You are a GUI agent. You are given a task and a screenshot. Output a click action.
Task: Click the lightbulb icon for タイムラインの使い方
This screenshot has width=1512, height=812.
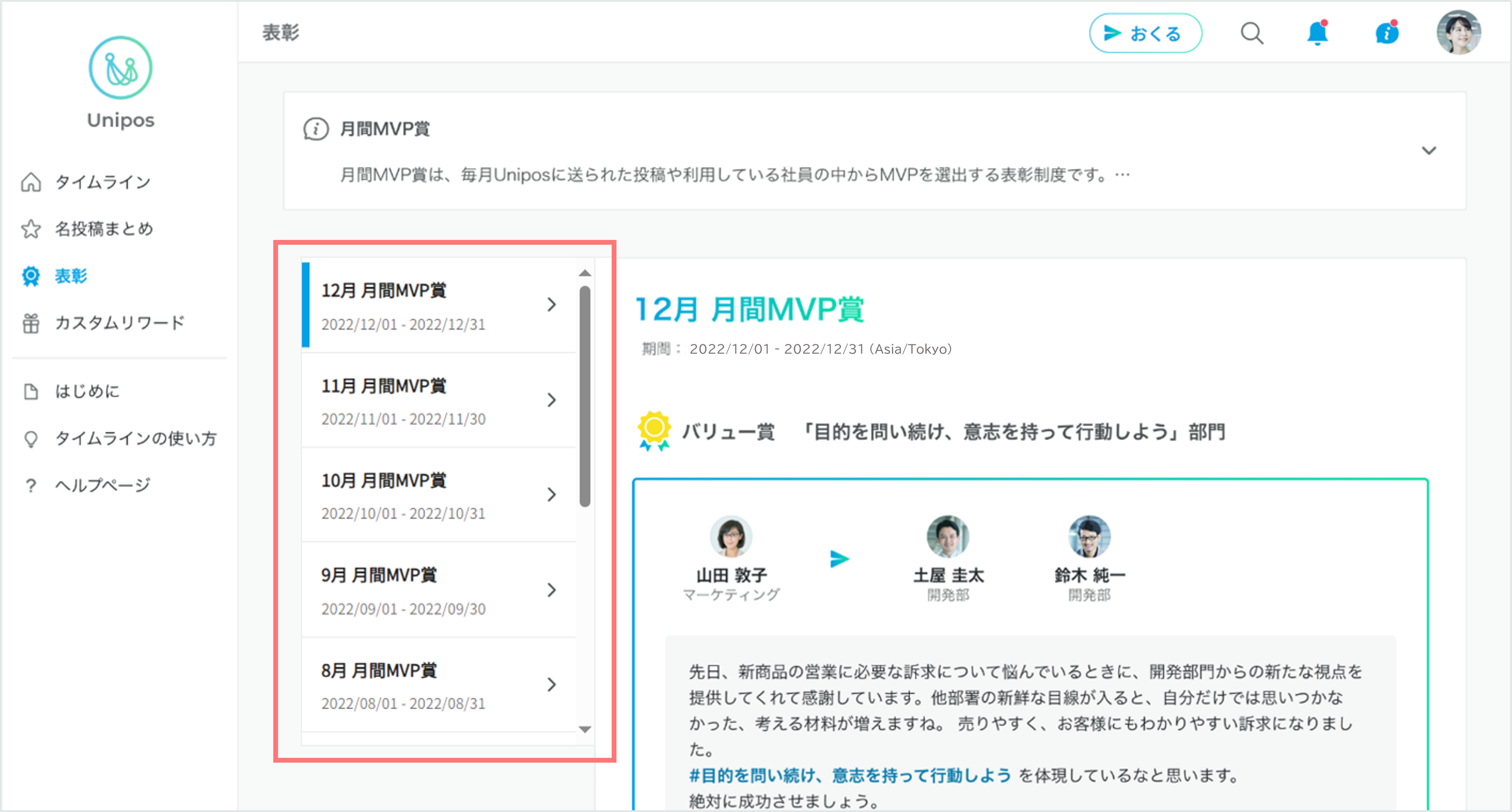click(x=31, y=438)
